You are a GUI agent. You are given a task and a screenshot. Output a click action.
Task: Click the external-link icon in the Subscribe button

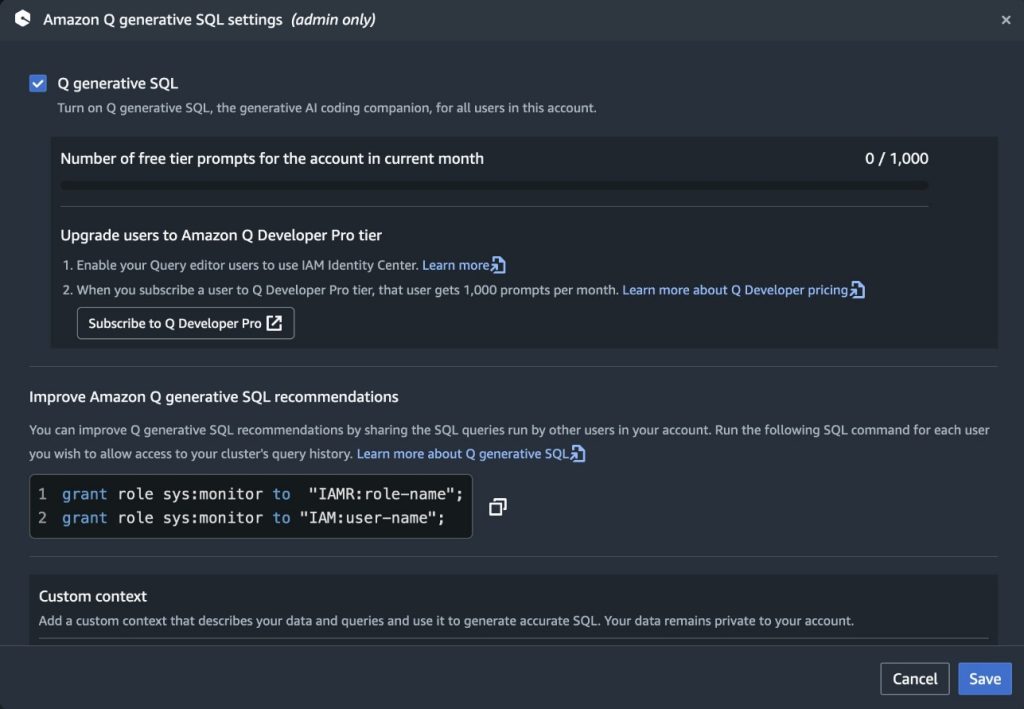click(274, 323)
